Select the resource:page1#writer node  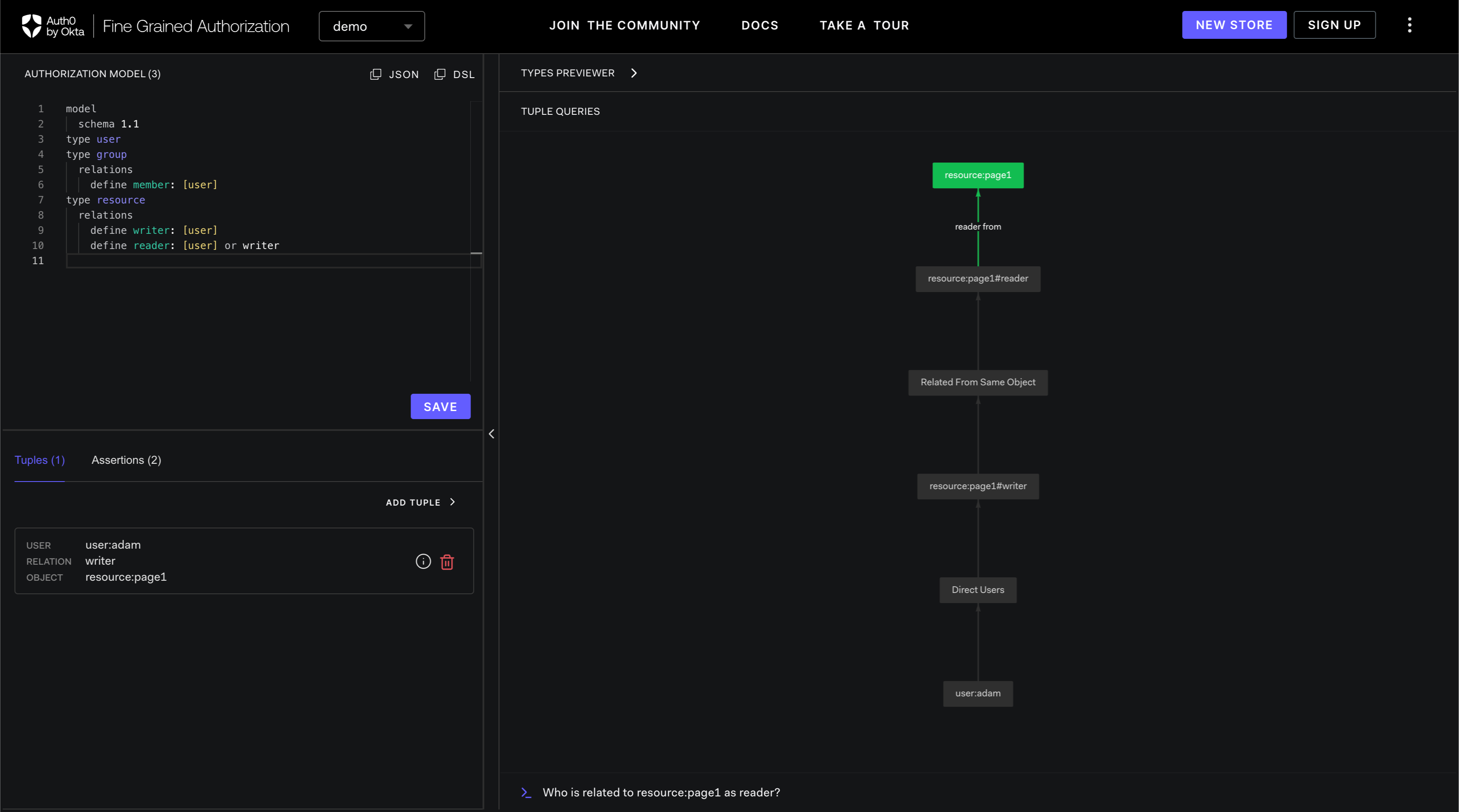click(977, 486)
